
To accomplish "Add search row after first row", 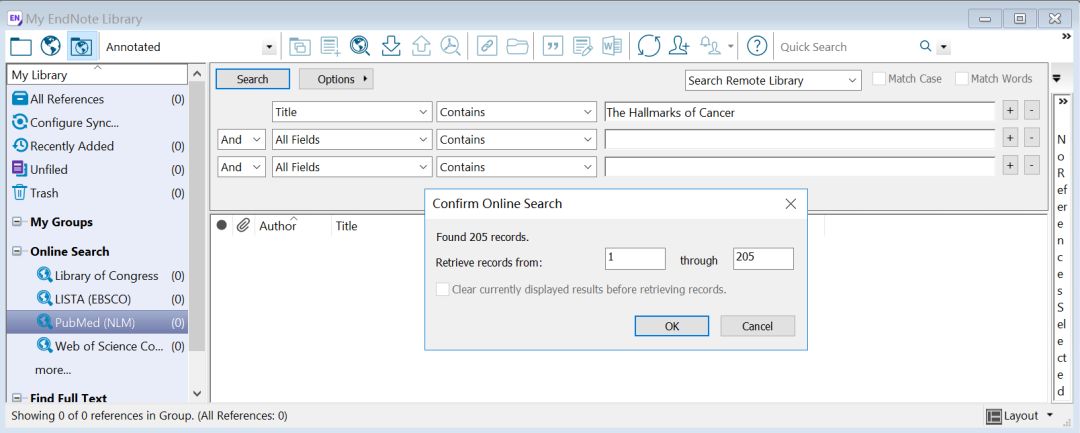I will (x=1010, y=111).
